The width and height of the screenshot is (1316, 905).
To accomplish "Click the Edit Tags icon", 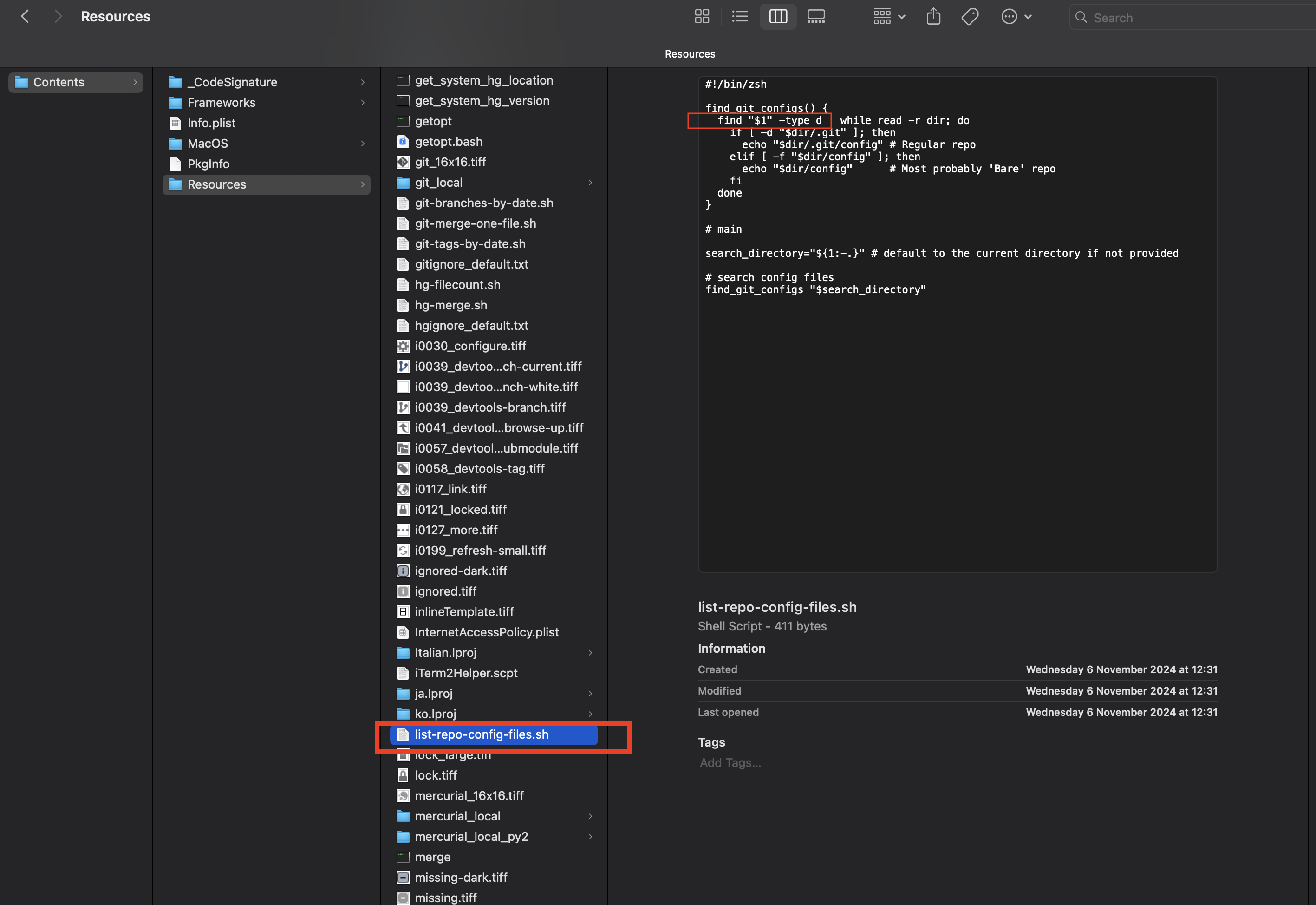I will tap(970, 16).
